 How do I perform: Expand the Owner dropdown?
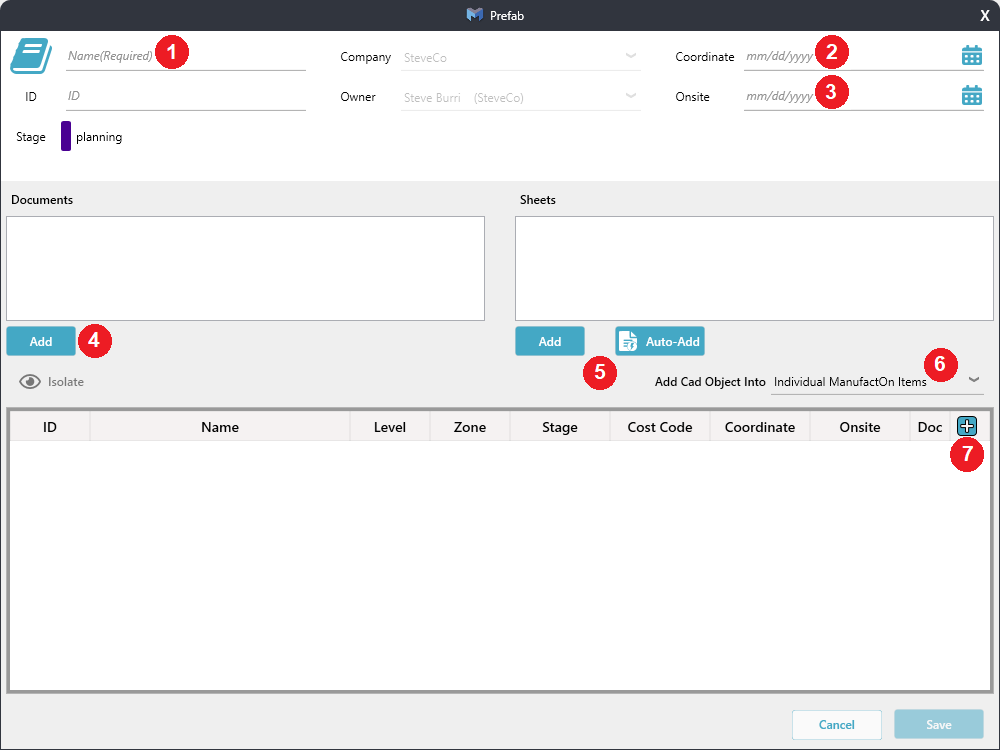pos(631,96)
